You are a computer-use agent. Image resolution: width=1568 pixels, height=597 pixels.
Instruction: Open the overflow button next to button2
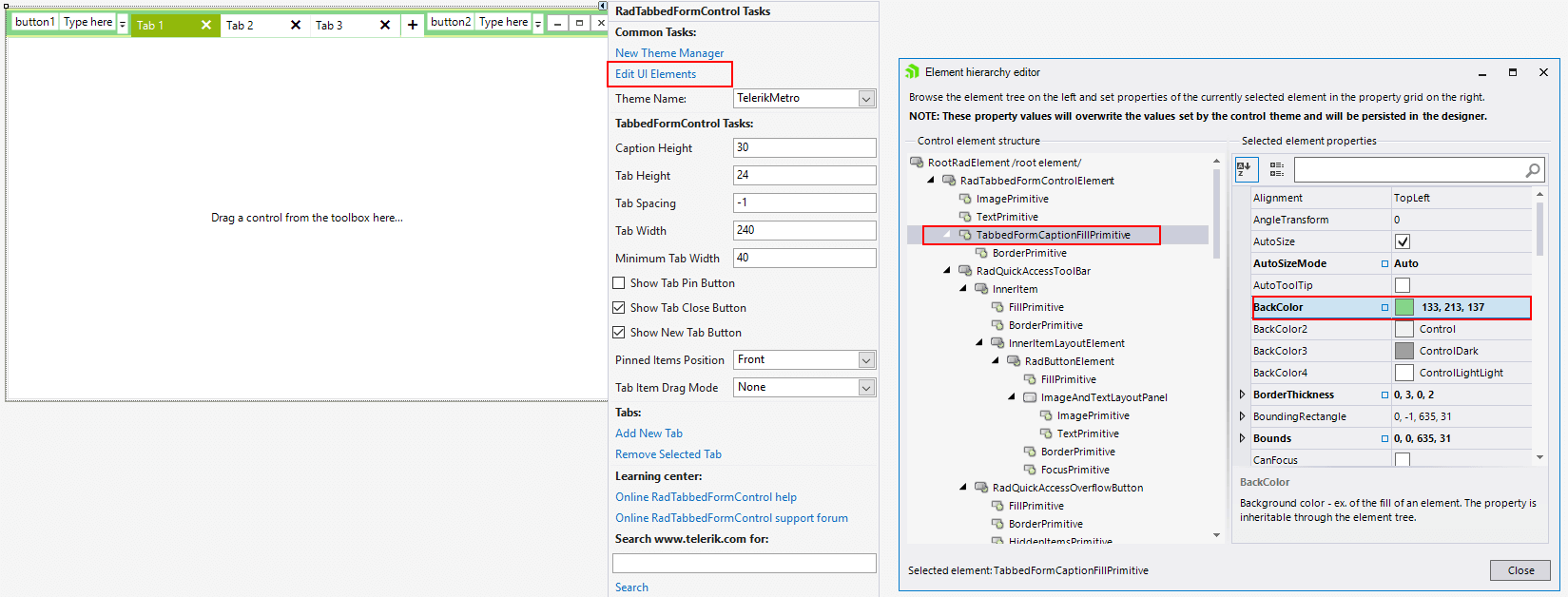point(538,23)
